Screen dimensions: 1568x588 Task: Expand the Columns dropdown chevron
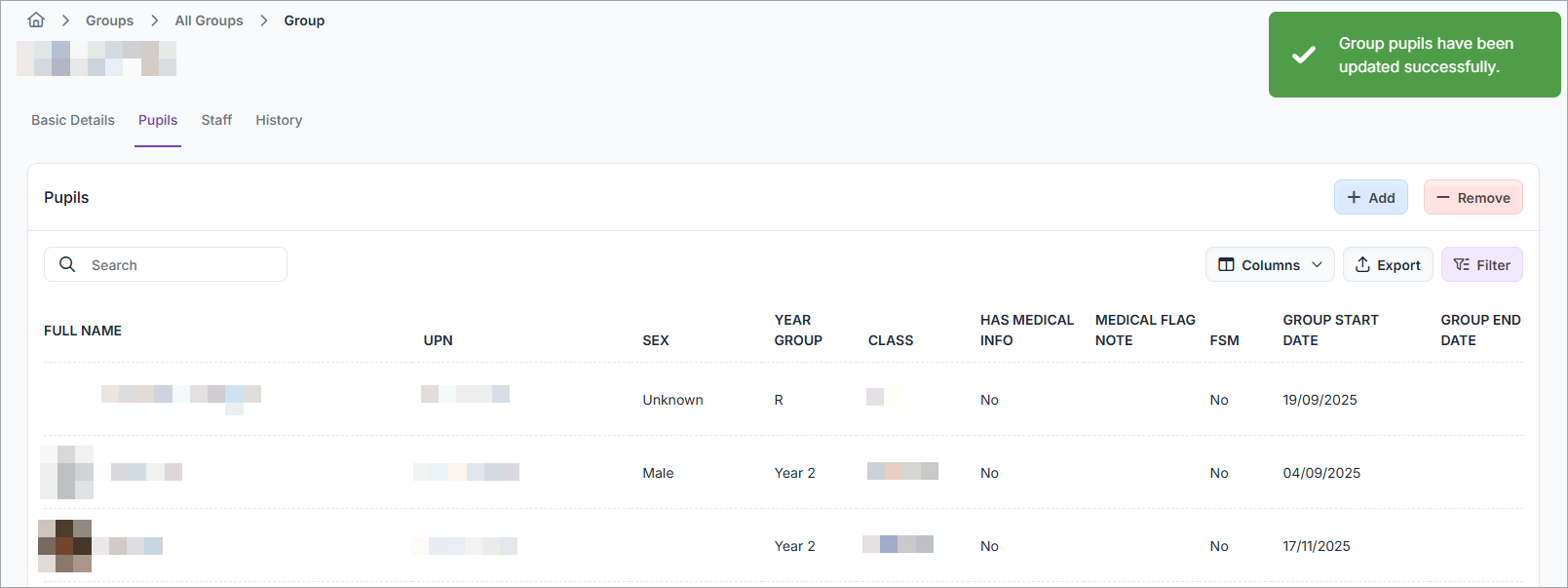1317,265
